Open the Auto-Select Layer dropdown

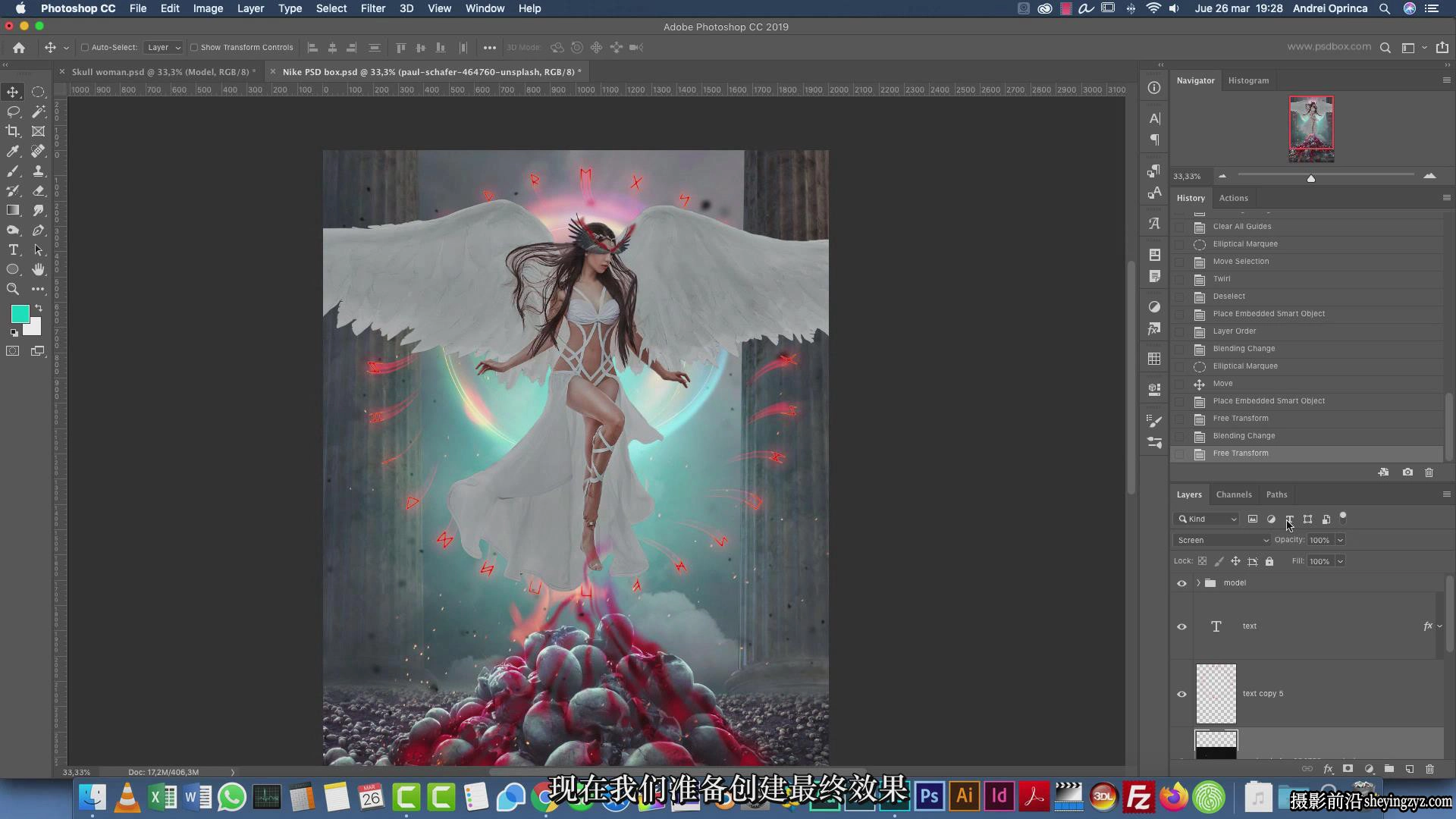163,47
